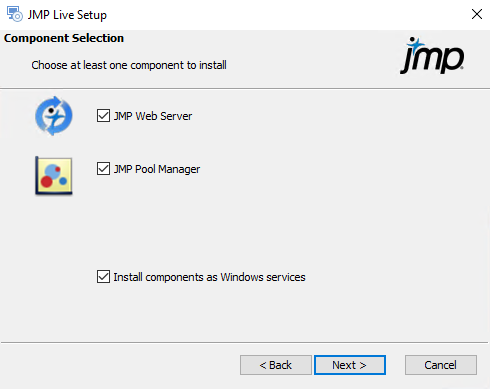Click the 'Component Selection' heading

(64, 38)
